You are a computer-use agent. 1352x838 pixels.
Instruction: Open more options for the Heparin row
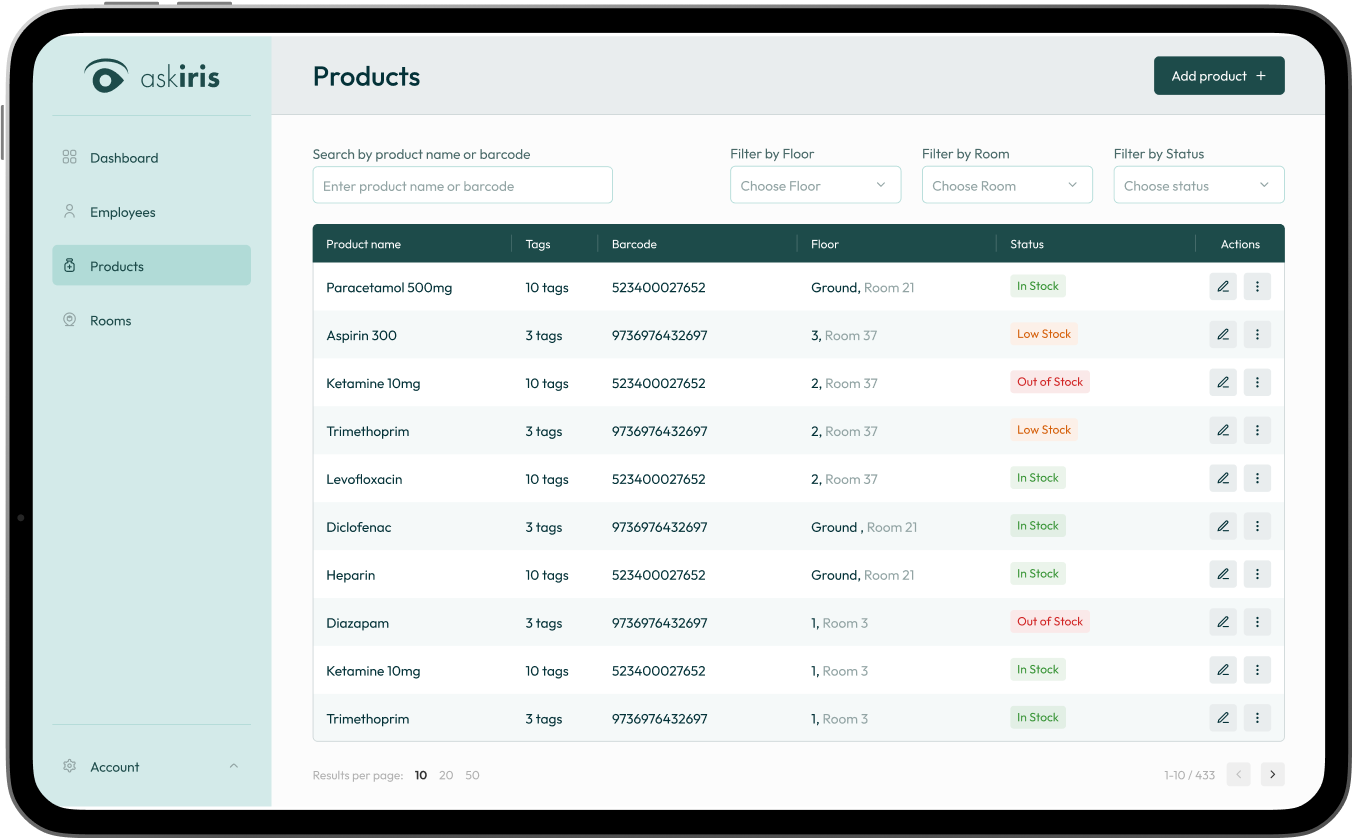(1257, 575)
